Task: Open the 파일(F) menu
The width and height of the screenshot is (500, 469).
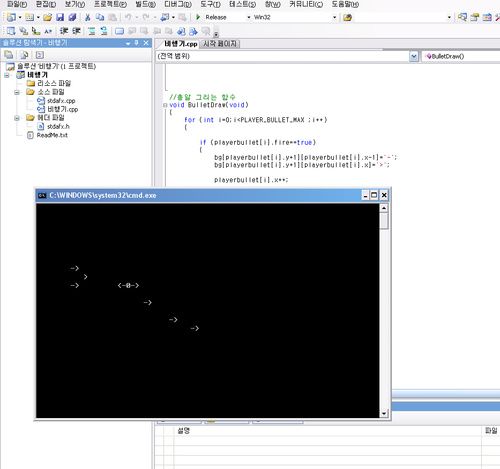Action: coord(17,4)
